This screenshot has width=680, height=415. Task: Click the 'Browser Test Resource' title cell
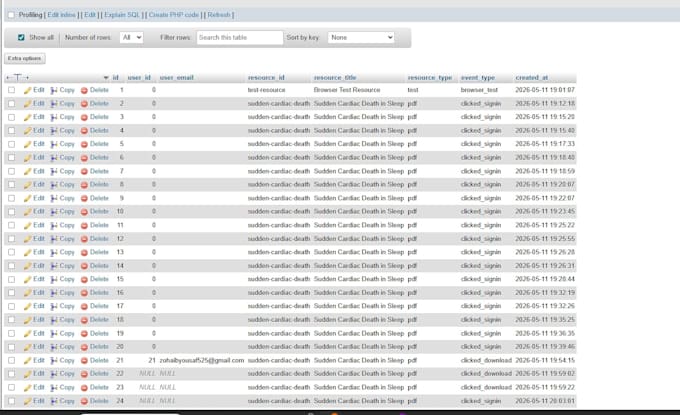[347, 90]
